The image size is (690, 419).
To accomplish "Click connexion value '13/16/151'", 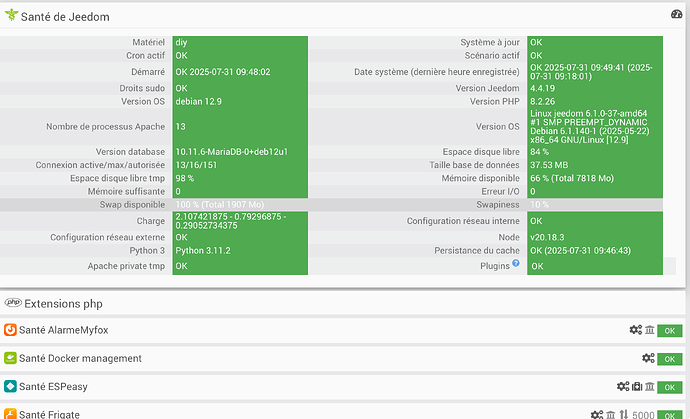I will (x=196, y=165).
